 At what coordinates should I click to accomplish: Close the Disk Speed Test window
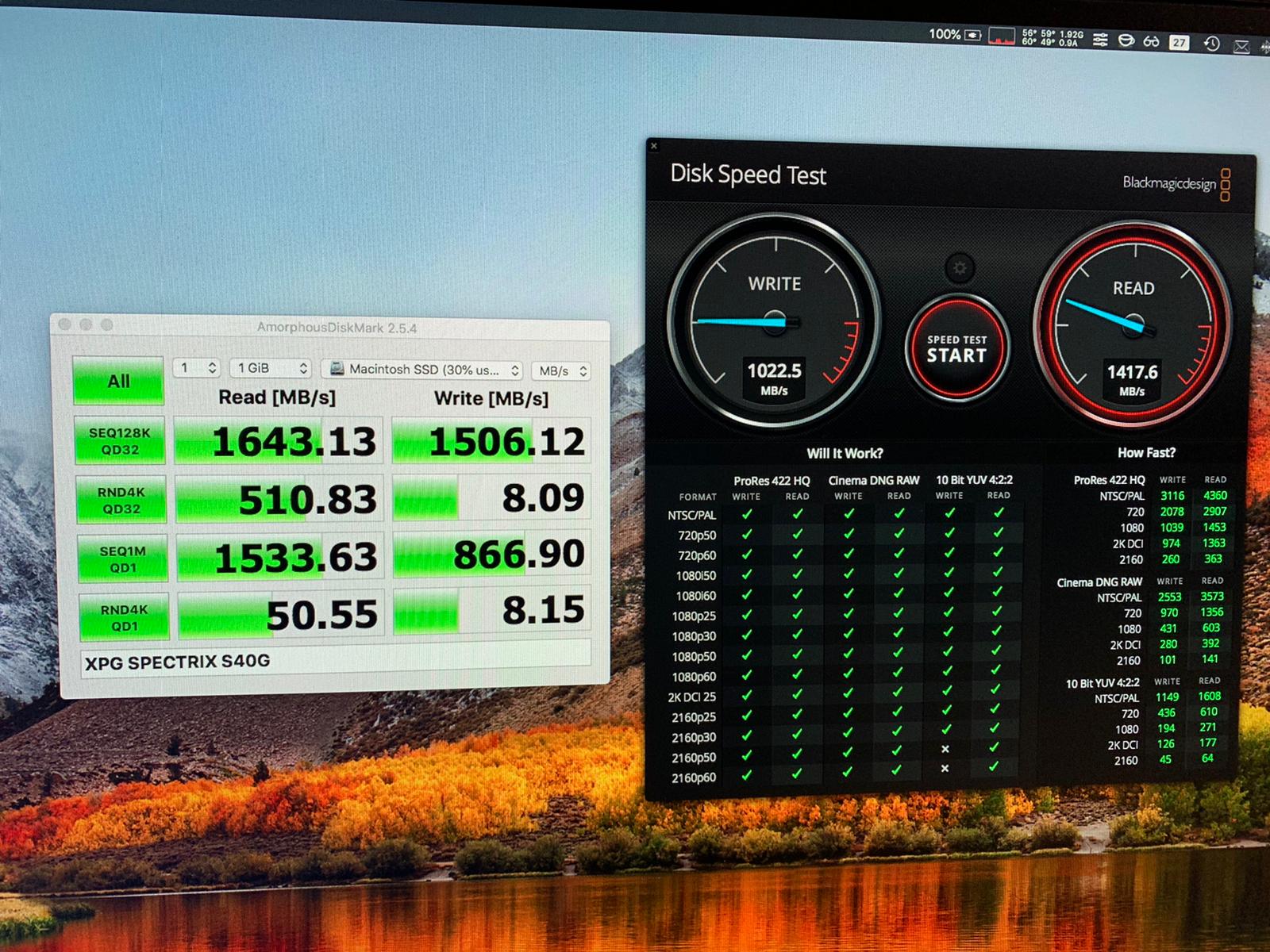pyautogui.click(x=654, y=145)
